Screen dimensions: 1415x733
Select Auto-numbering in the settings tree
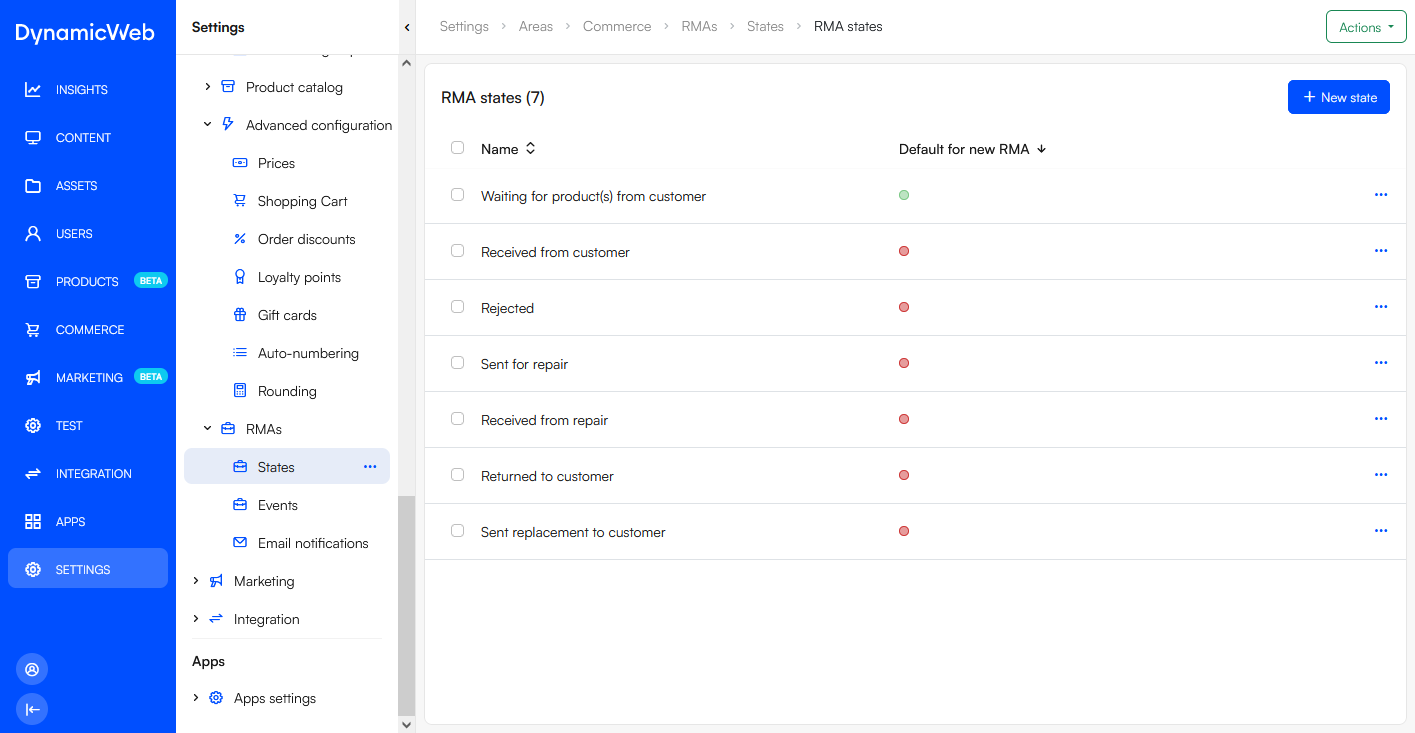point(308,353)
